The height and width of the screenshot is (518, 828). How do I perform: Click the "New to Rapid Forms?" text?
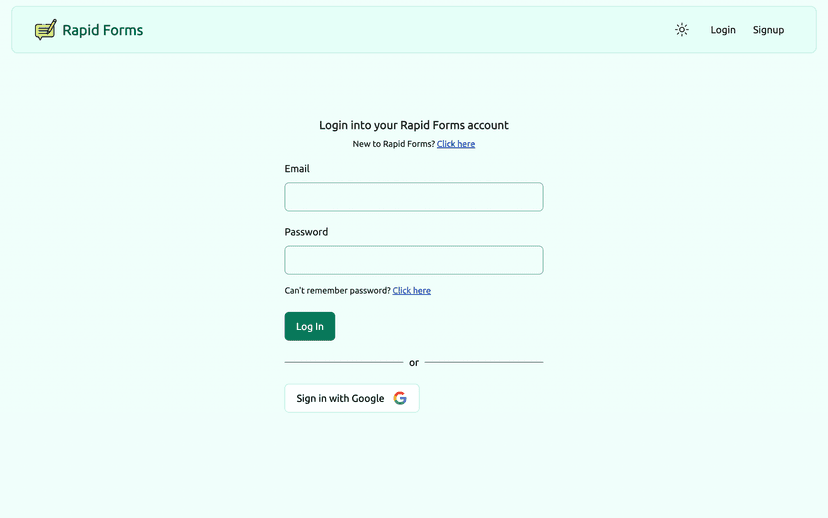point(393,144)
